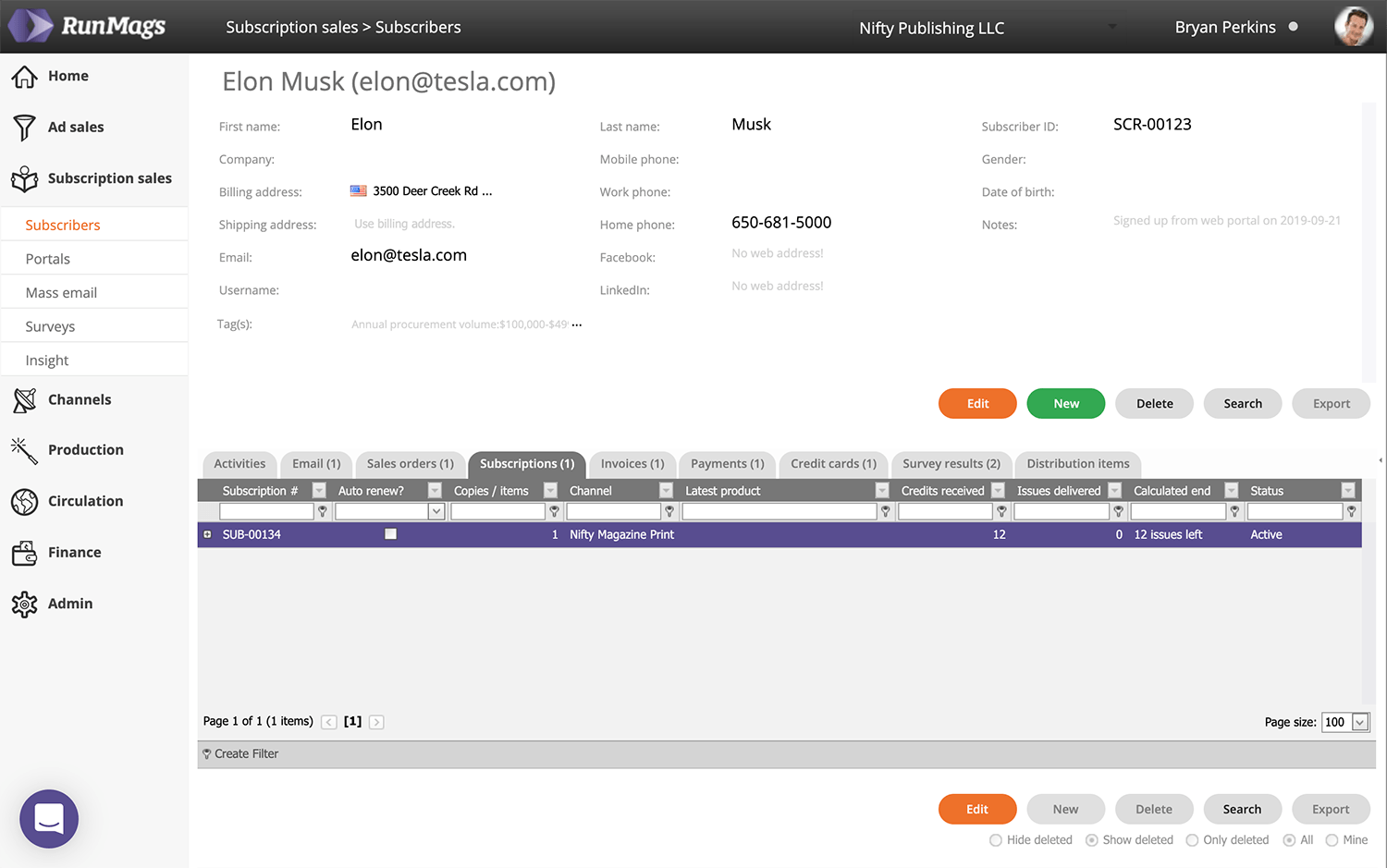Select the Only deleted radio button
This screenshot has height=868, width=1387.
(1193, 840)
